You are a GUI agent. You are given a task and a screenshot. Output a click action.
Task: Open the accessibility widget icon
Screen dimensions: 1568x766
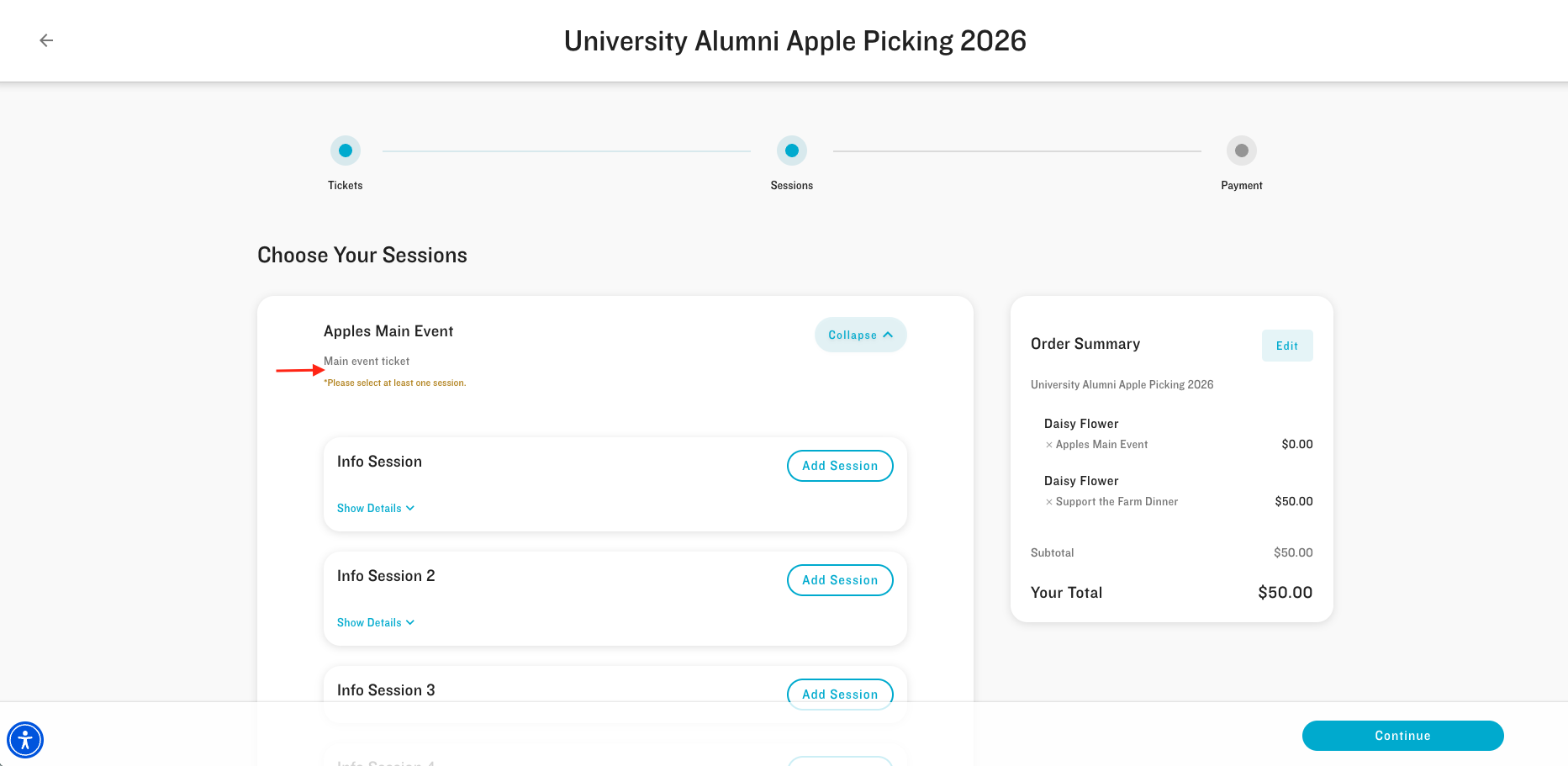(x=25, y=740)
